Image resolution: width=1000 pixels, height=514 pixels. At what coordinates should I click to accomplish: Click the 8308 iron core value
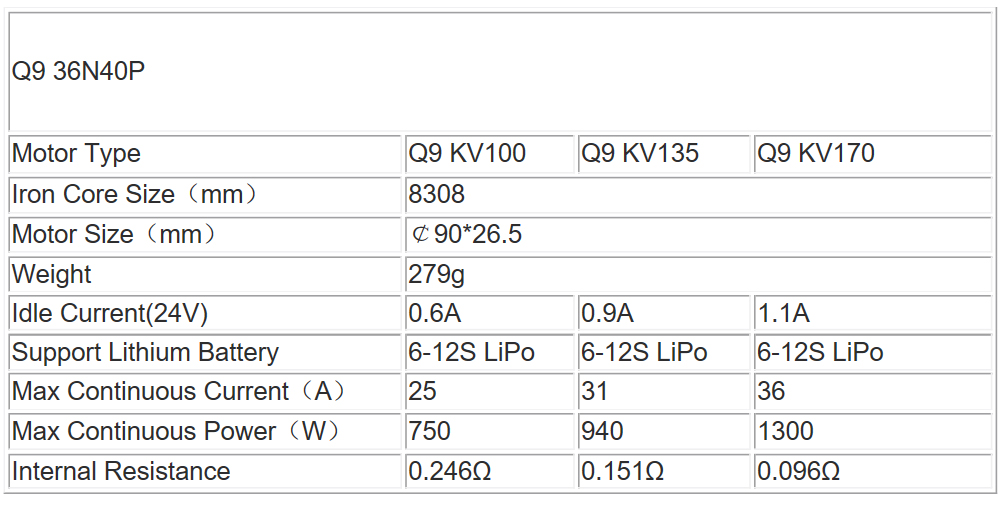click(437, 194)
